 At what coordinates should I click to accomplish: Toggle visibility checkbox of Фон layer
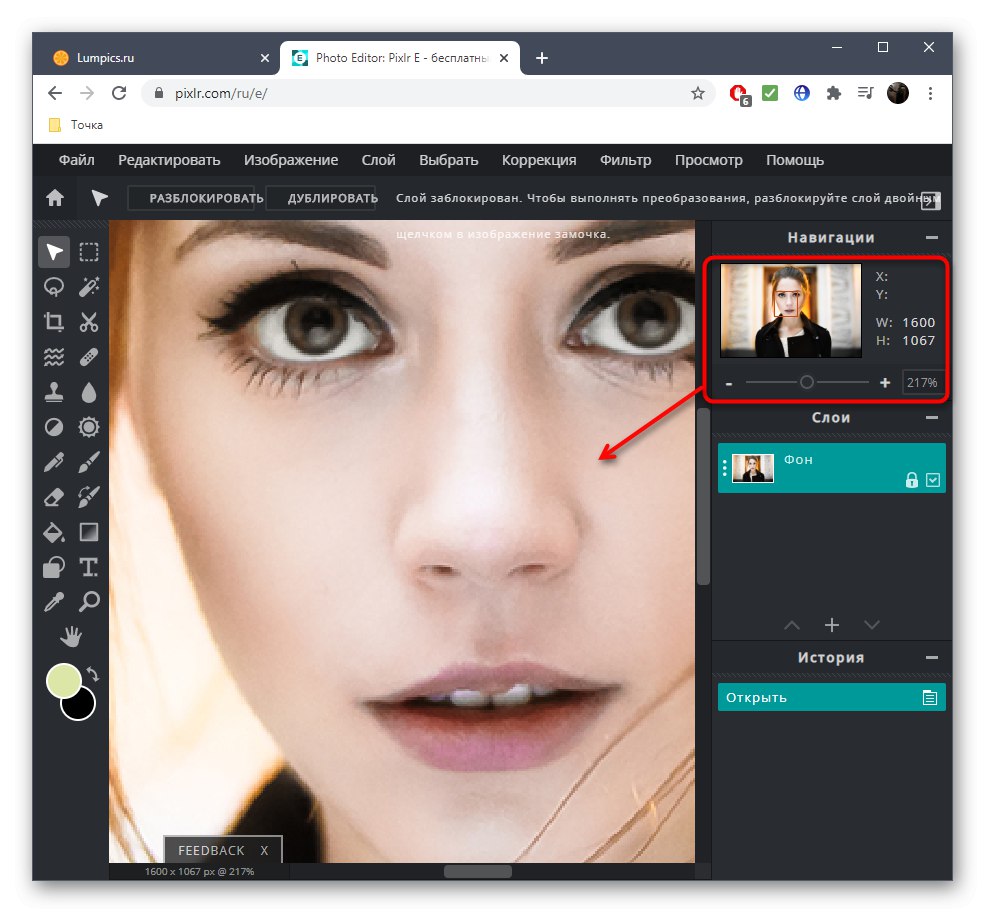933,480
